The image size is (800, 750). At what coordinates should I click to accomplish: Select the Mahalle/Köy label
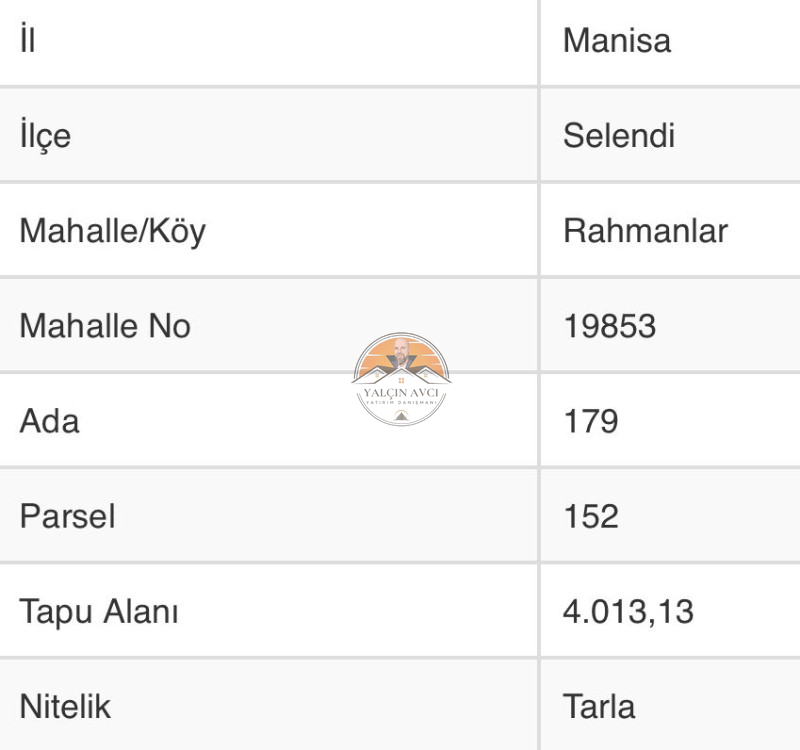(x=112, y=231)
